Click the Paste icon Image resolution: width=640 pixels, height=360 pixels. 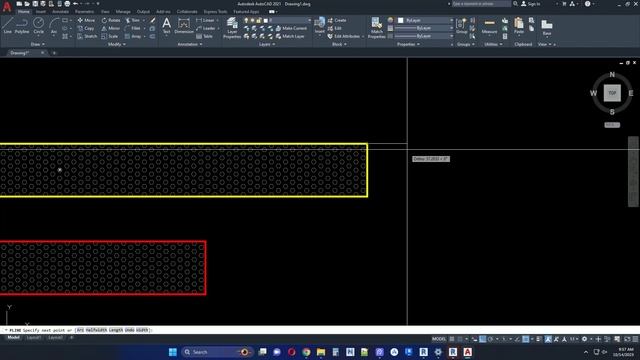[519, 25]
